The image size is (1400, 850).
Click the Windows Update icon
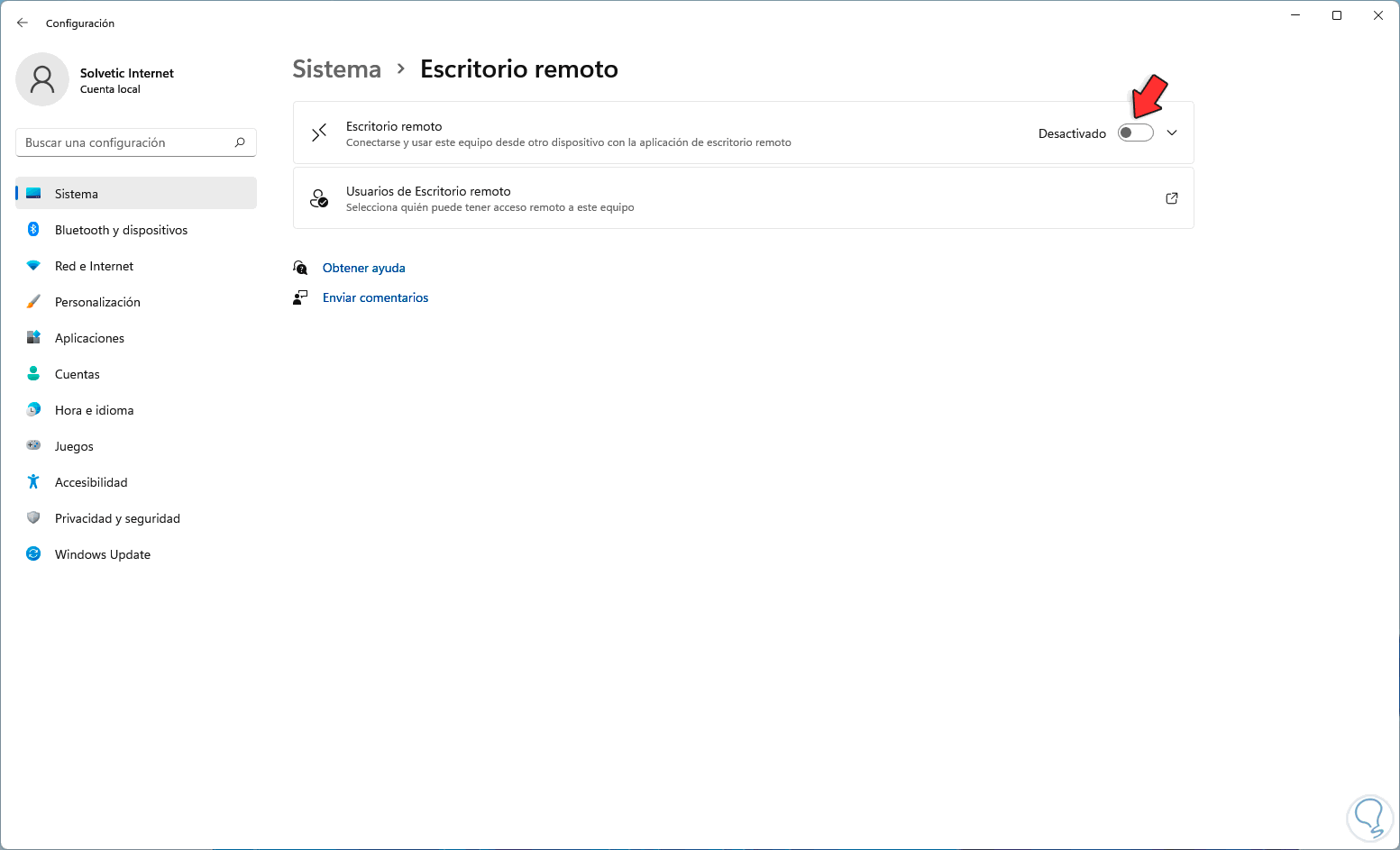(33, 554)
